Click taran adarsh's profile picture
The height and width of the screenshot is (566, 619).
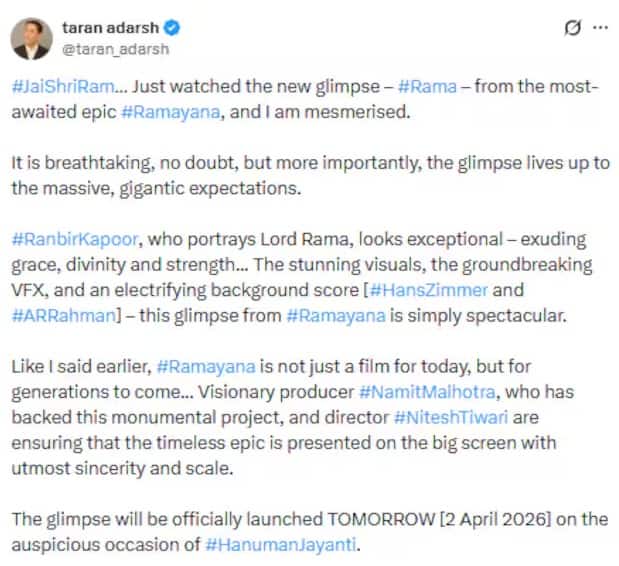(x=33, y=38)
